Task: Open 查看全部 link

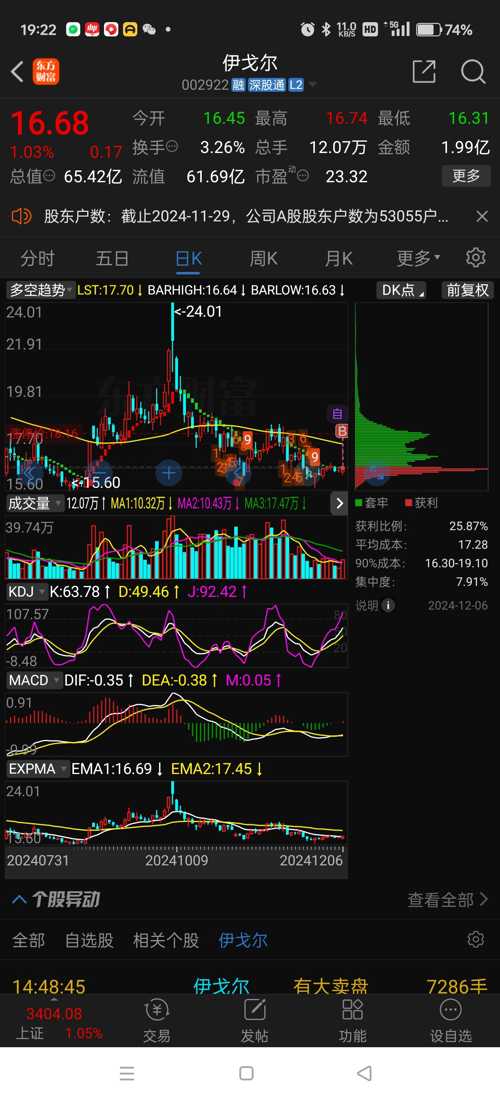Action: tap(448, 899)
